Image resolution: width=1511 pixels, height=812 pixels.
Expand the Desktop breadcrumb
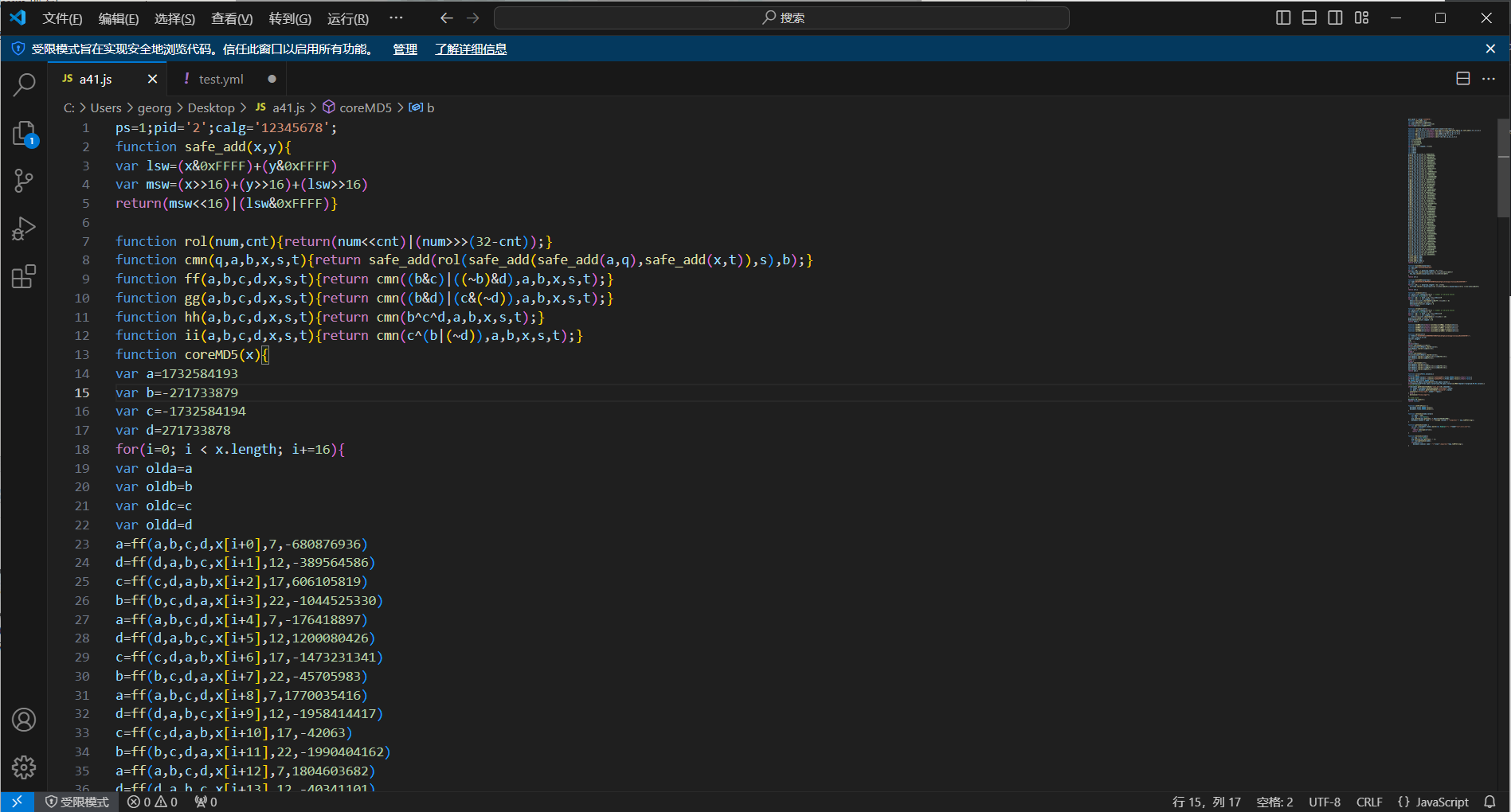click(x=211, y=107)
